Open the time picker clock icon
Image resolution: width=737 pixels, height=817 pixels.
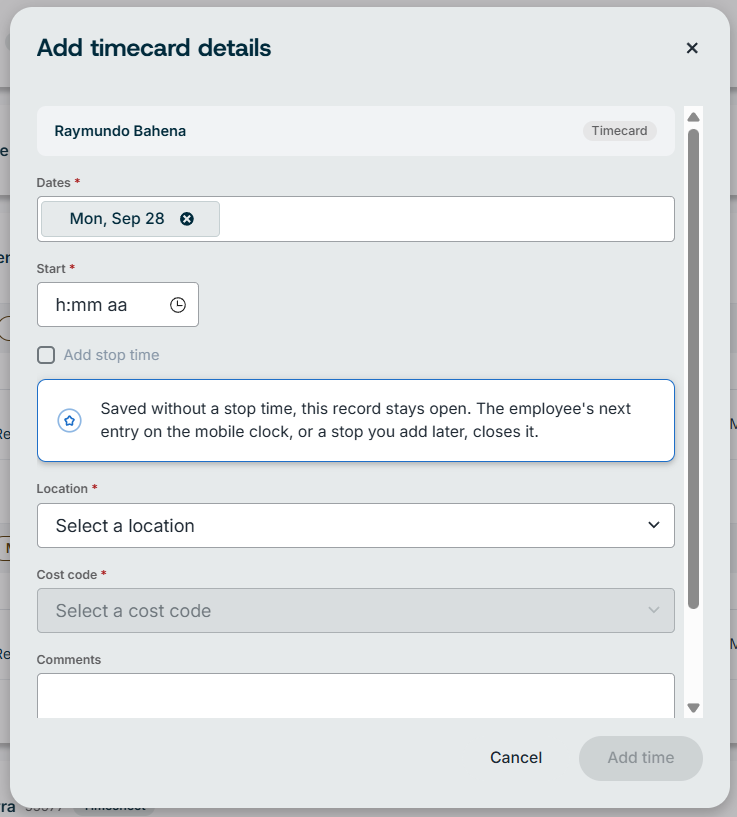[178, 305]
